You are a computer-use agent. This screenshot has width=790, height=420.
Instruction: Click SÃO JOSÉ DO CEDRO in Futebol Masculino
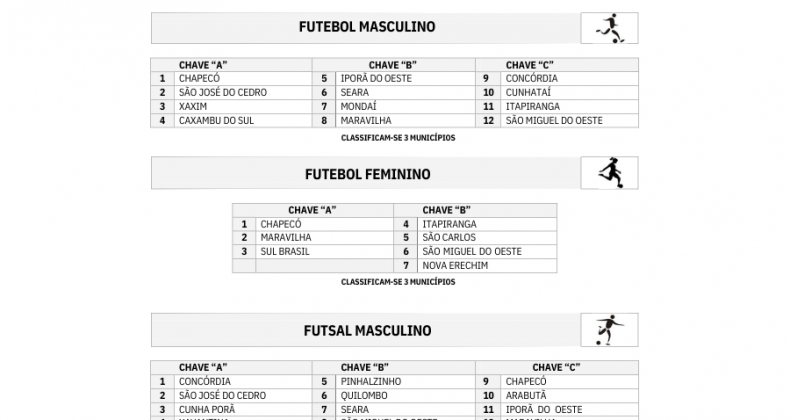[x=223, y=93]
